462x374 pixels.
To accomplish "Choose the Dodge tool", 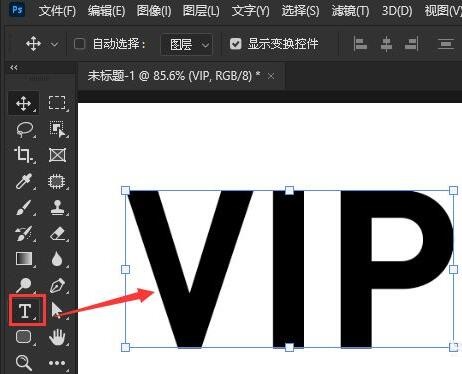I will pyautogui.click(x=24, y=285).
